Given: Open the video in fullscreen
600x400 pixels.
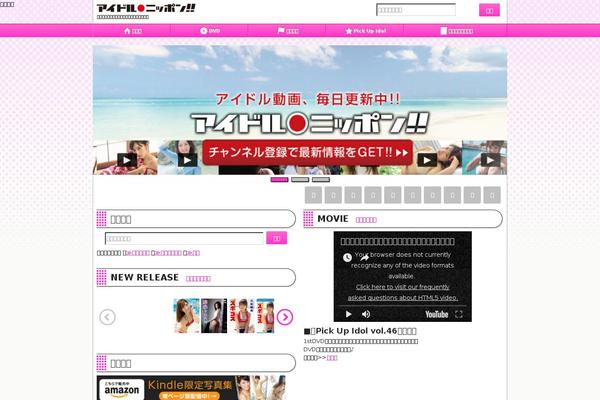Looking at the screenshot, I should [x=458, y=314].
